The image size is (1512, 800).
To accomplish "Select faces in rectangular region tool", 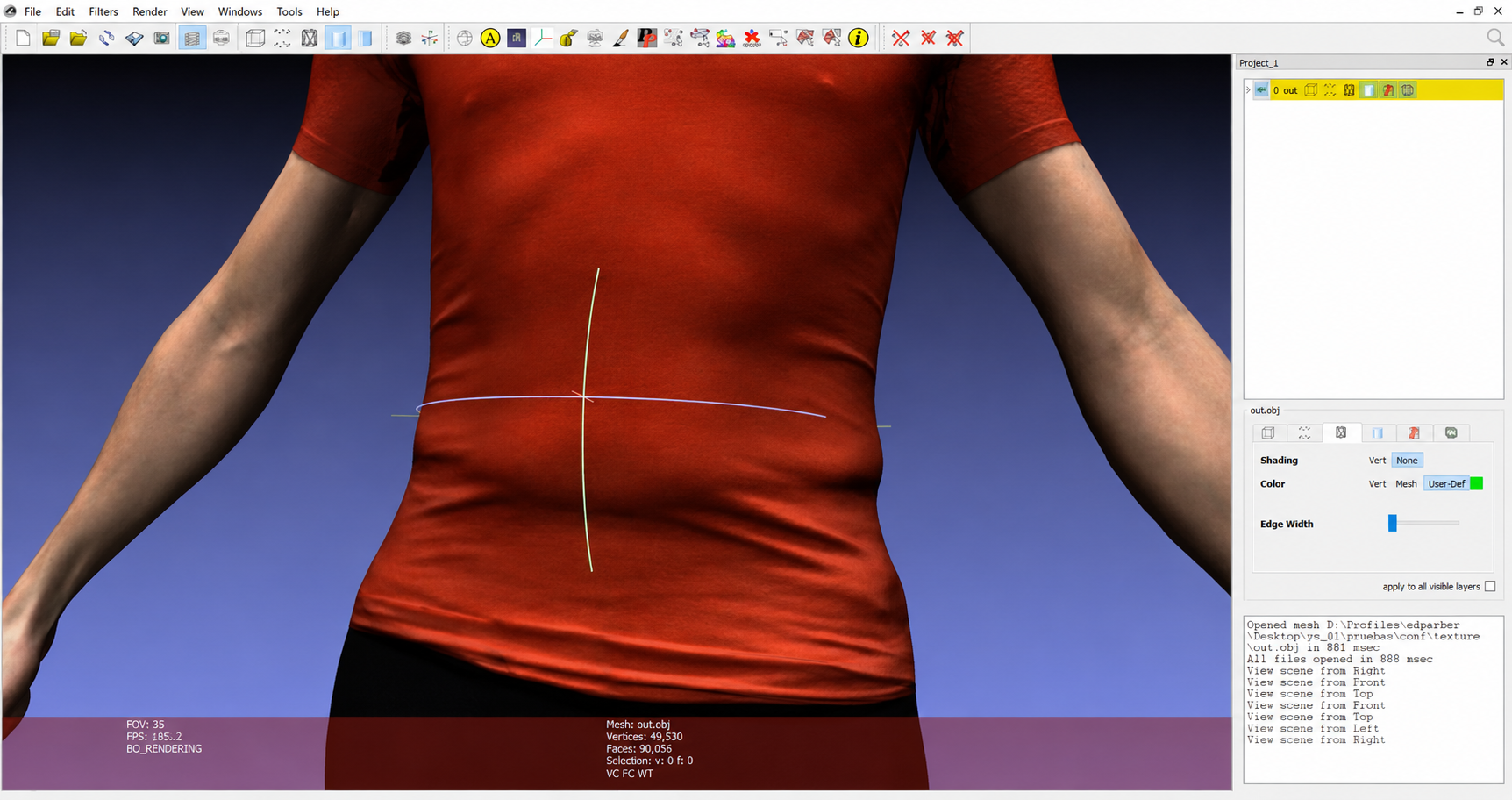I will point(805,38).
